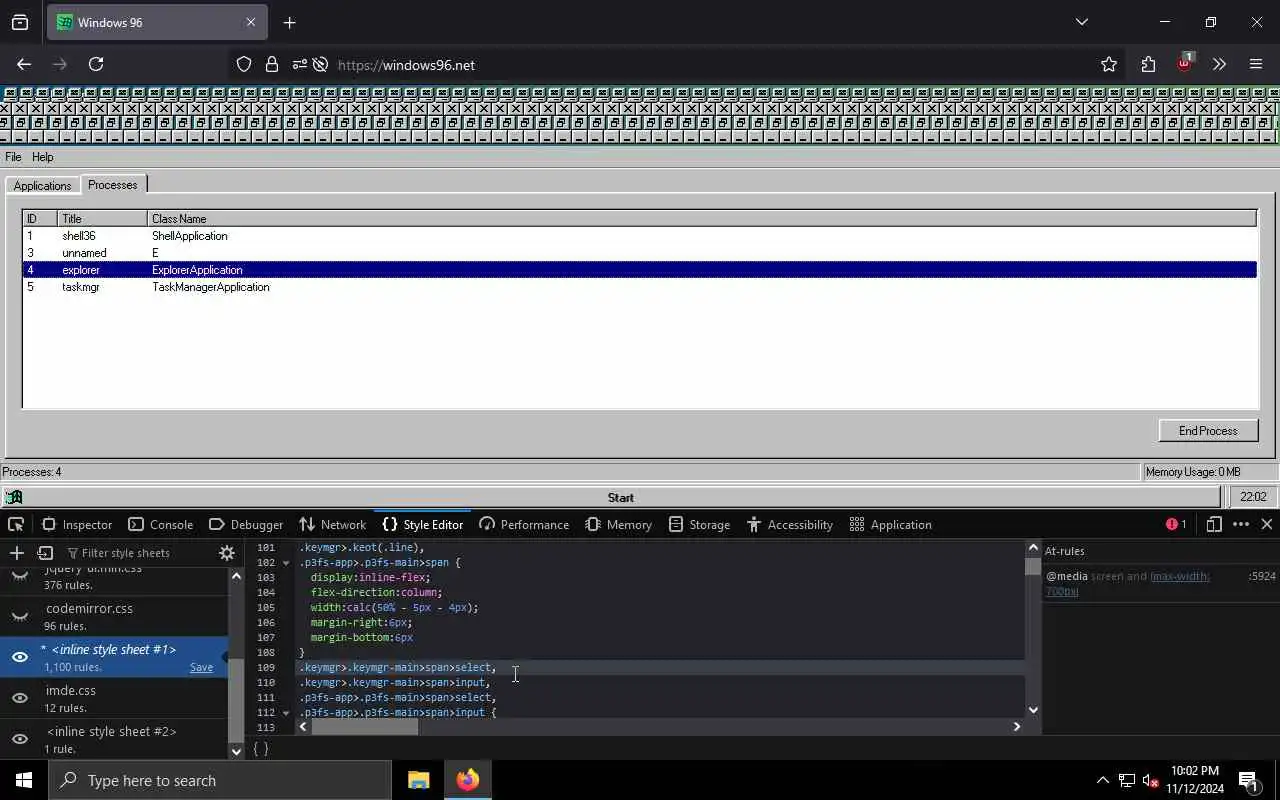
Task: Click the red error count badge
Action: coord(1176,524)
